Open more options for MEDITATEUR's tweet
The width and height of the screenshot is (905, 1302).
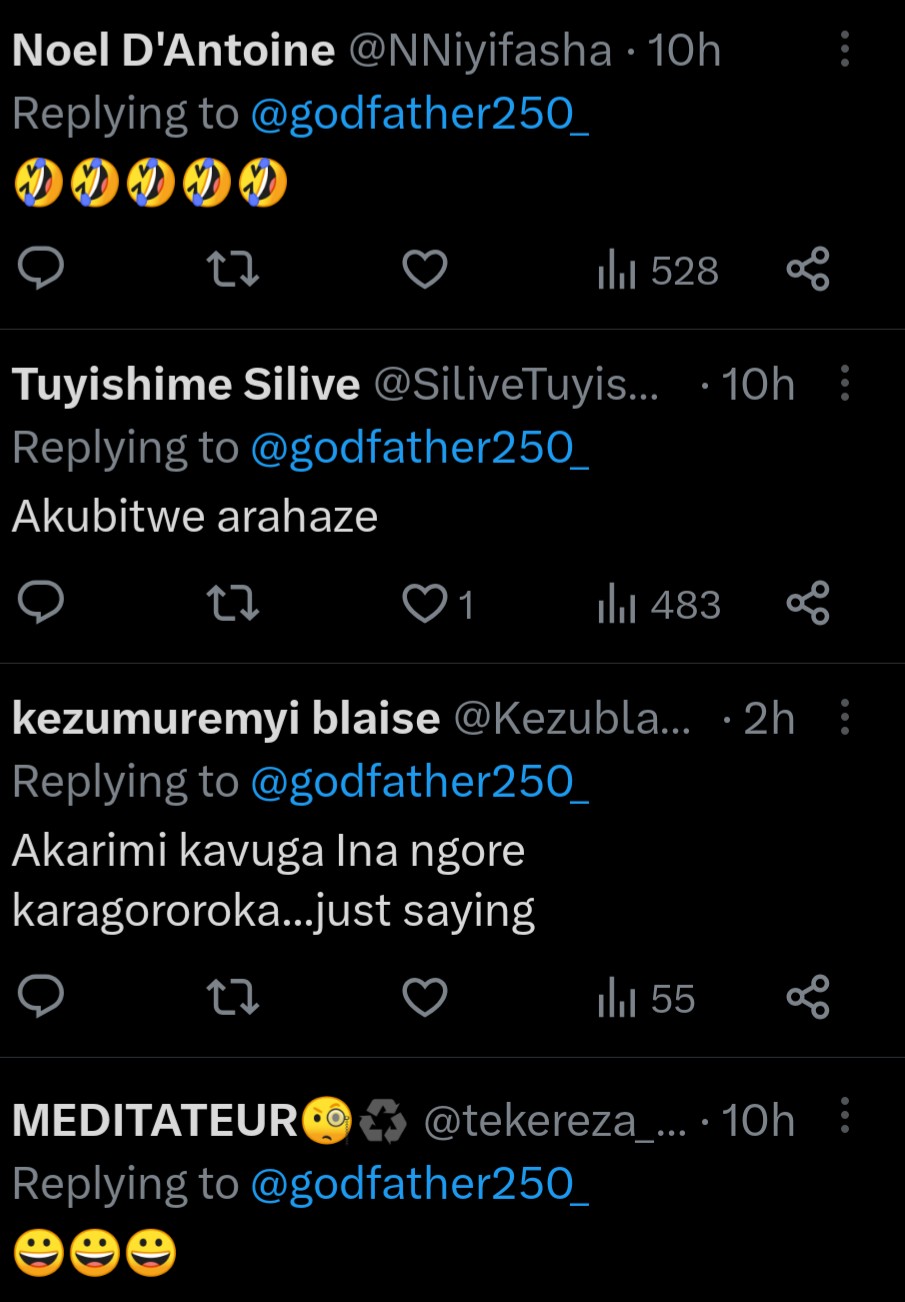(x=845, y=1119)
